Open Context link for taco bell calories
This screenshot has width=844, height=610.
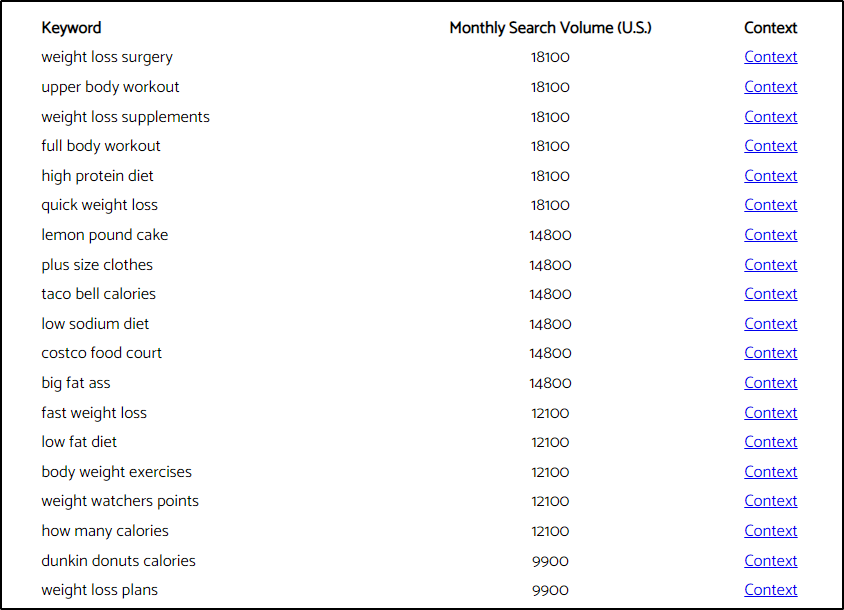point(770,294)
